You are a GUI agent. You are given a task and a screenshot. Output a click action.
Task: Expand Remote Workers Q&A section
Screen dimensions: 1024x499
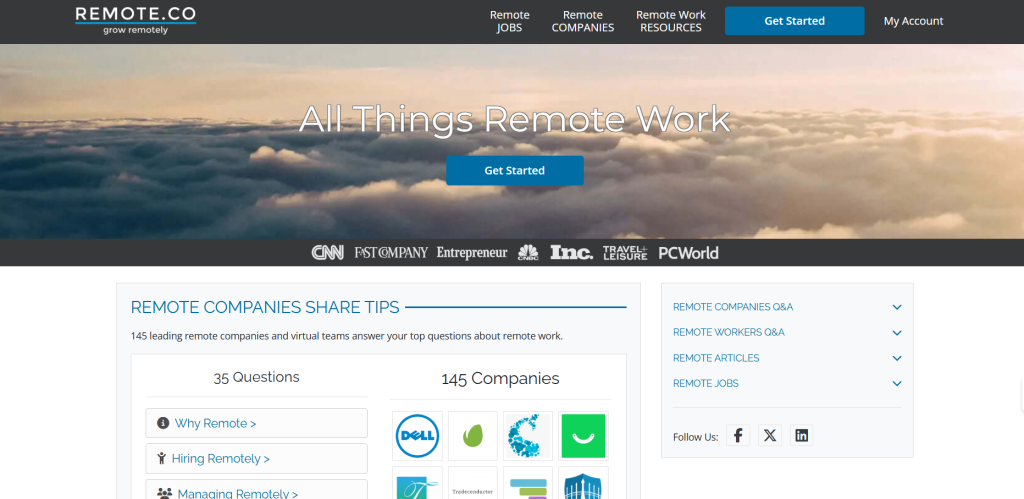click(787, 332)
